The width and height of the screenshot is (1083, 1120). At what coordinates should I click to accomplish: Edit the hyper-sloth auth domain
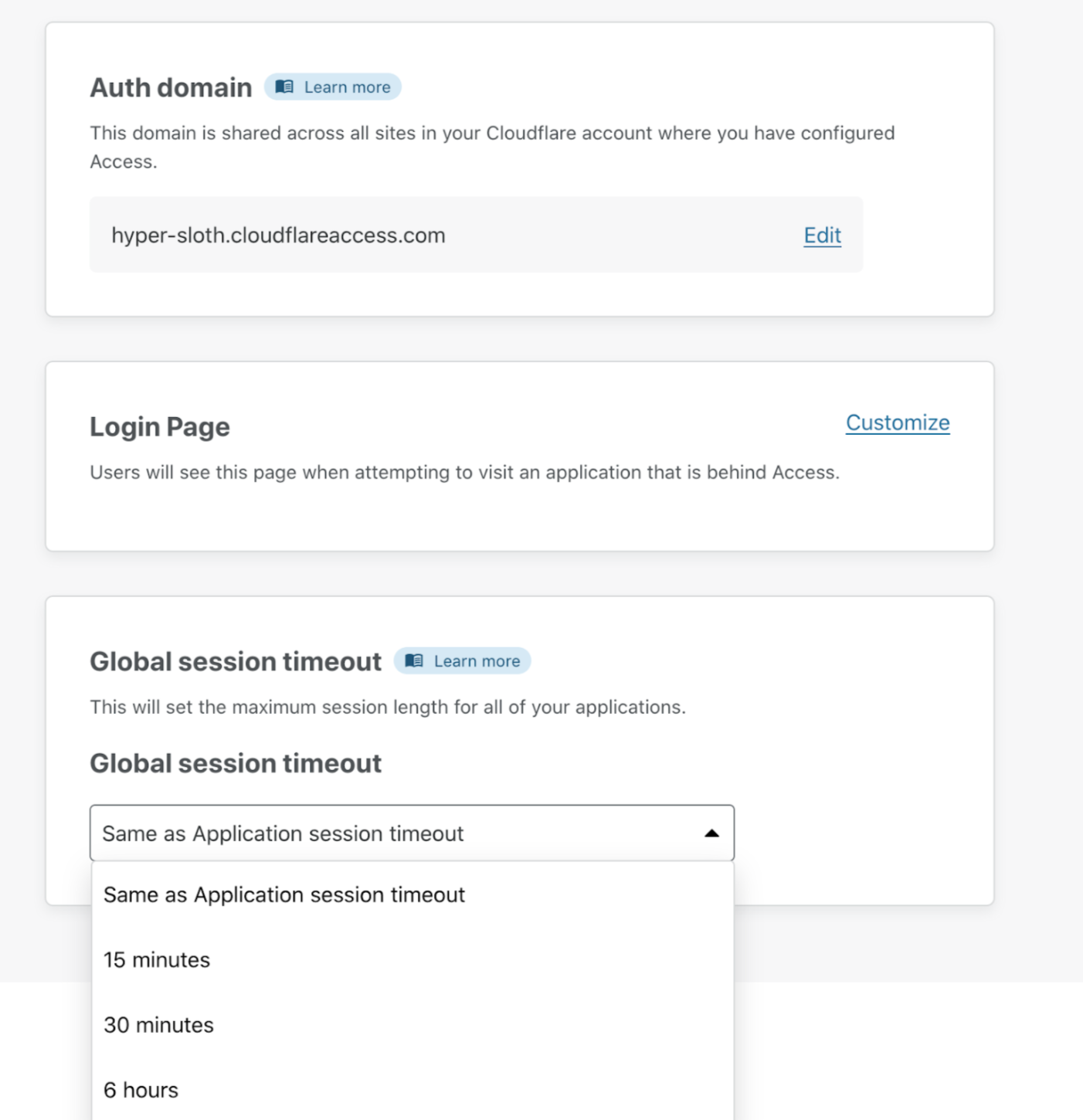[x=822, y=235]
